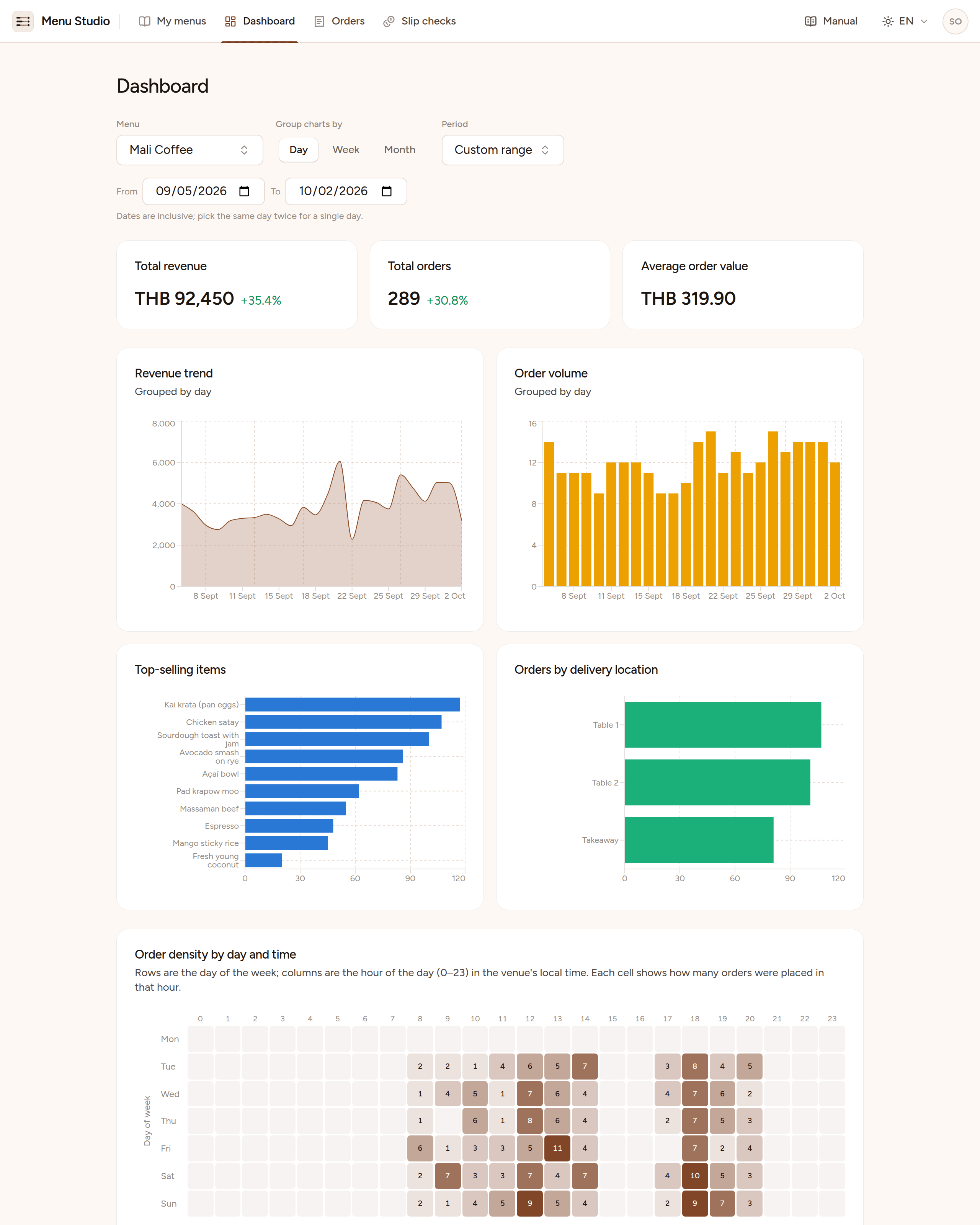Click the Kai krata (pan eggs) bar
Image resolution: width=980 pixels, height=1225 pixels.
[352, 704]
